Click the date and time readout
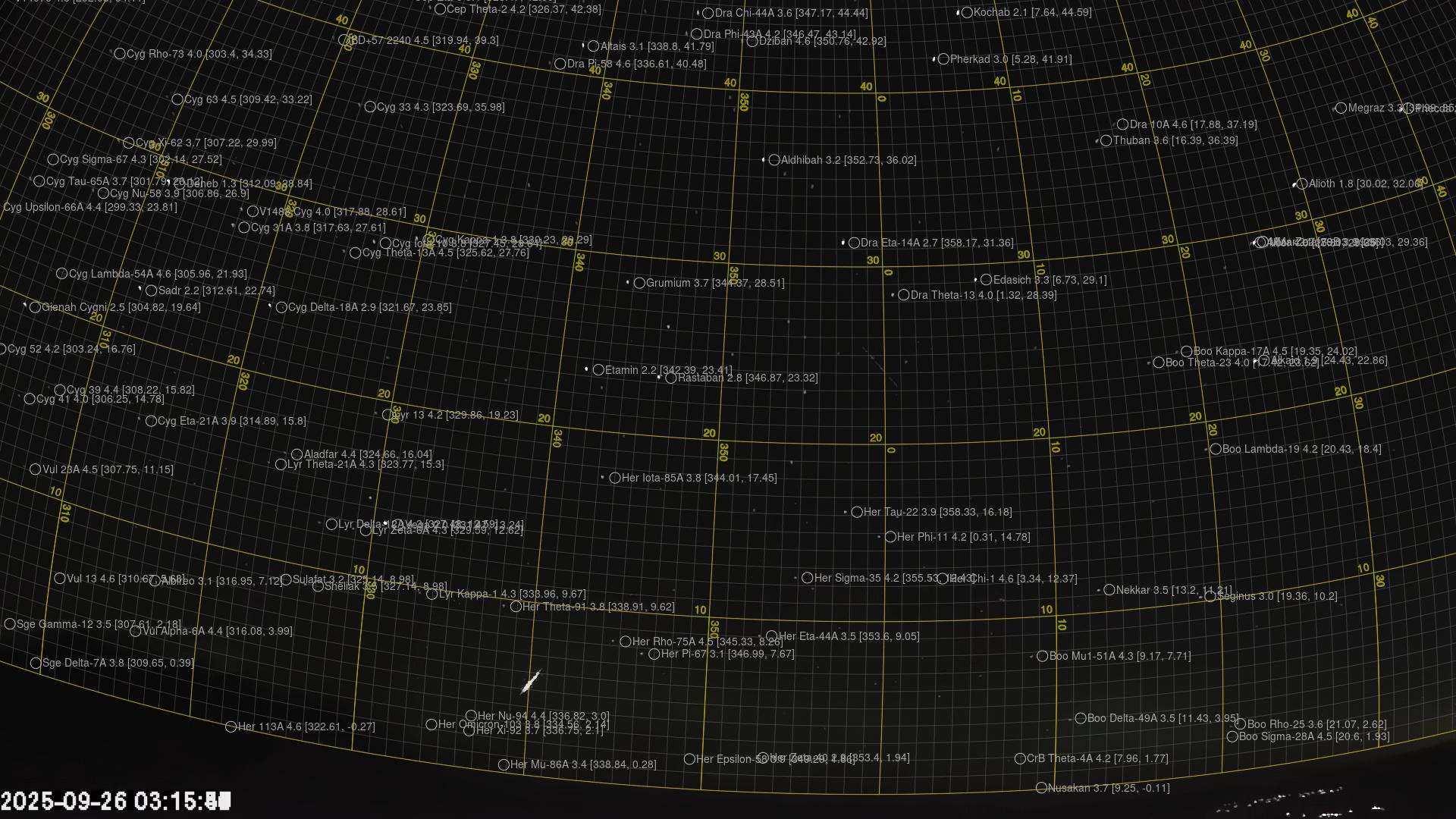This screenshot has height=819, width=1456. pos(115,801)
